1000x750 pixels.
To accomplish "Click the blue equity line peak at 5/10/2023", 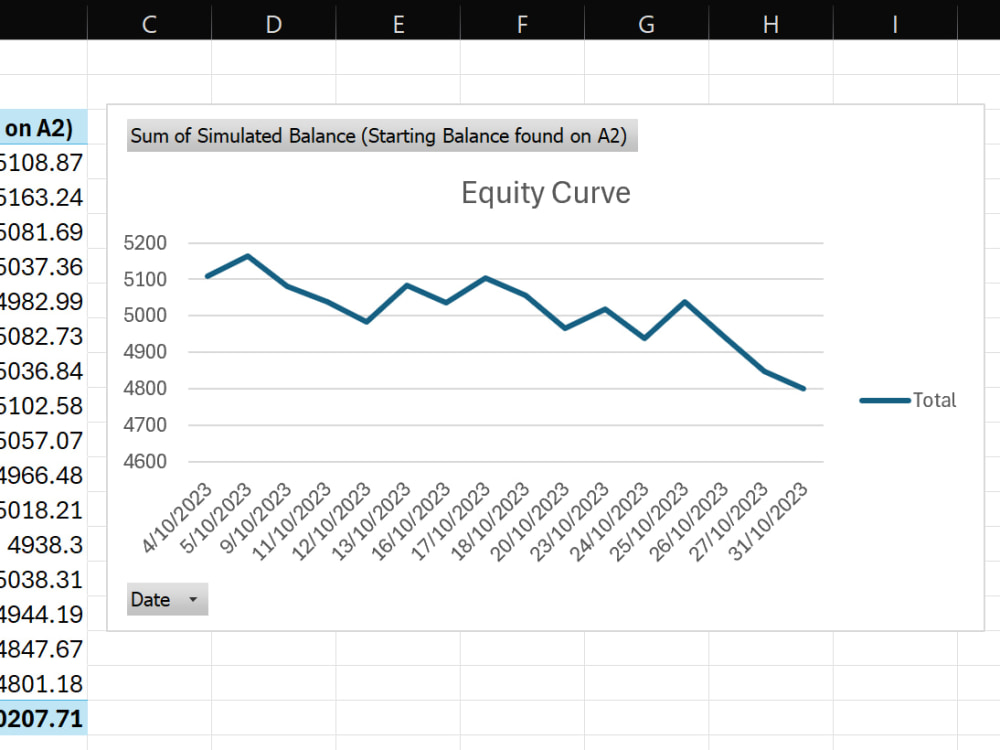I will pyautogui.click(x=247, y=256).
